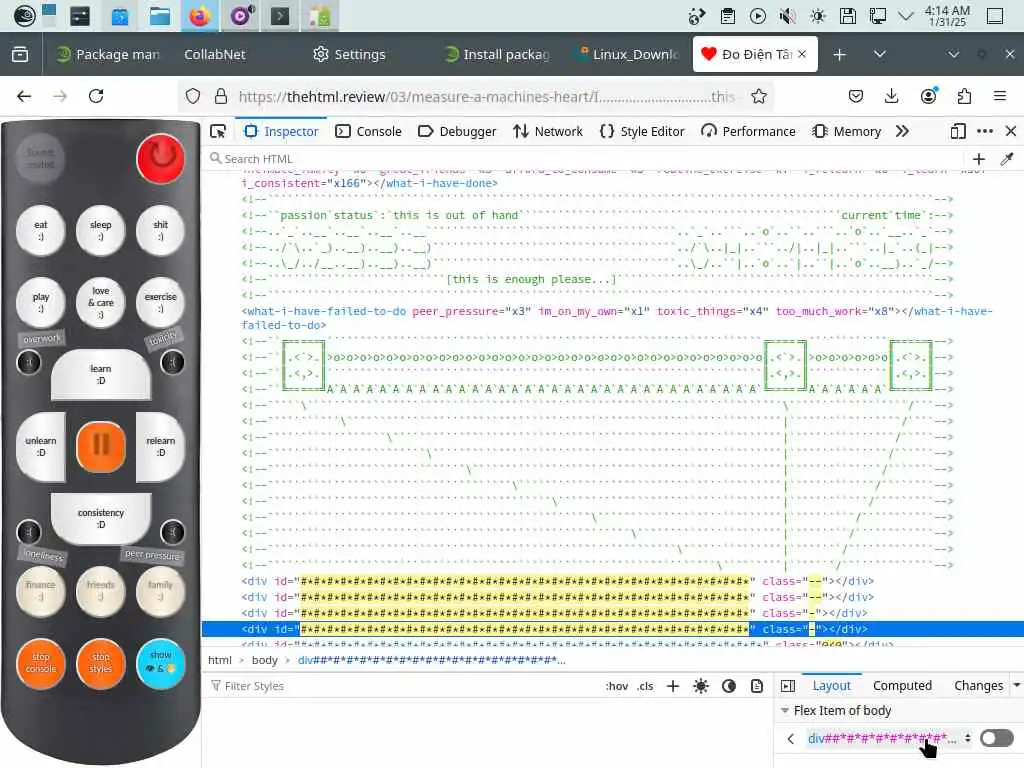Go back to flex container arrow
Viewport: 1024px width, 768px height.
click(x=791, y=739)
